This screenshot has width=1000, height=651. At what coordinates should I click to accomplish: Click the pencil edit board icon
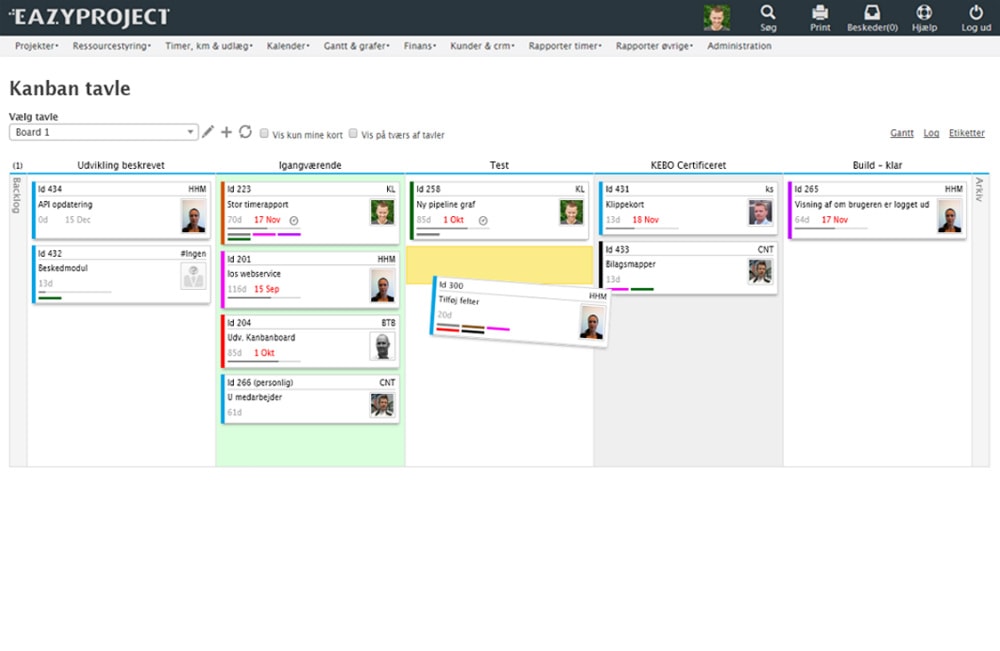208,132
